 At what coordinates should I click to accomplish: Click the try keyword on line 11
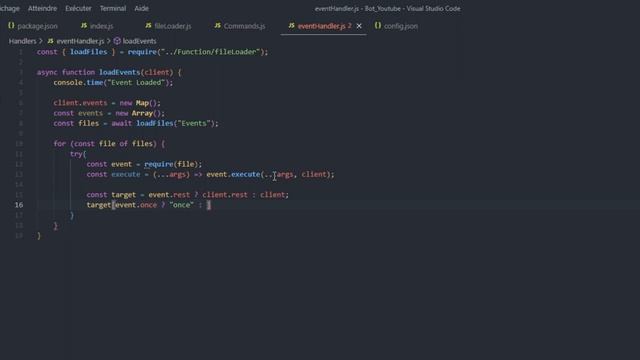76,154
